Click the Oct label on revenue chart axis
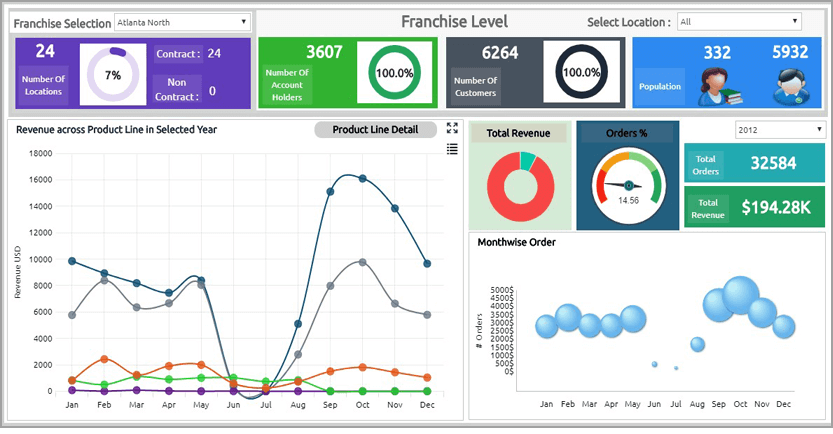The image size is (833, 434). tap(362, 405)
